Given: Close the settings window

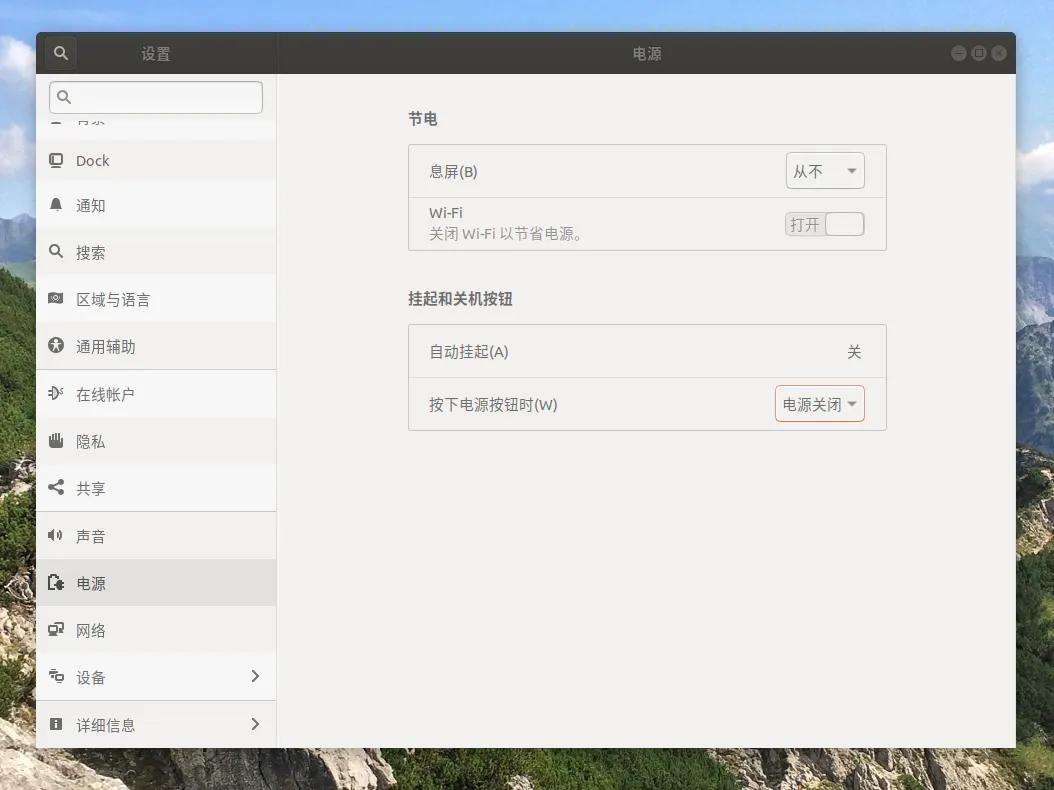Looking at the screenshot, I should click(x=1000, y=53).
